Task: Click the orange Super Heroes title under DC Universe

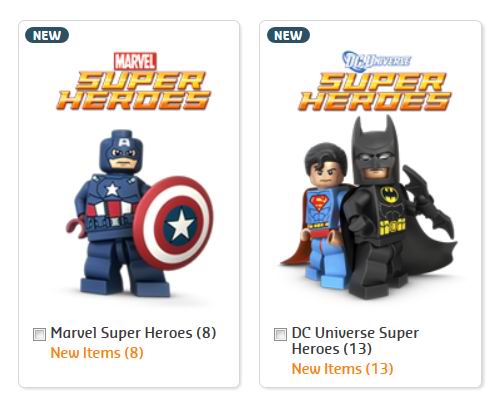Action: (x=375, y=91)
